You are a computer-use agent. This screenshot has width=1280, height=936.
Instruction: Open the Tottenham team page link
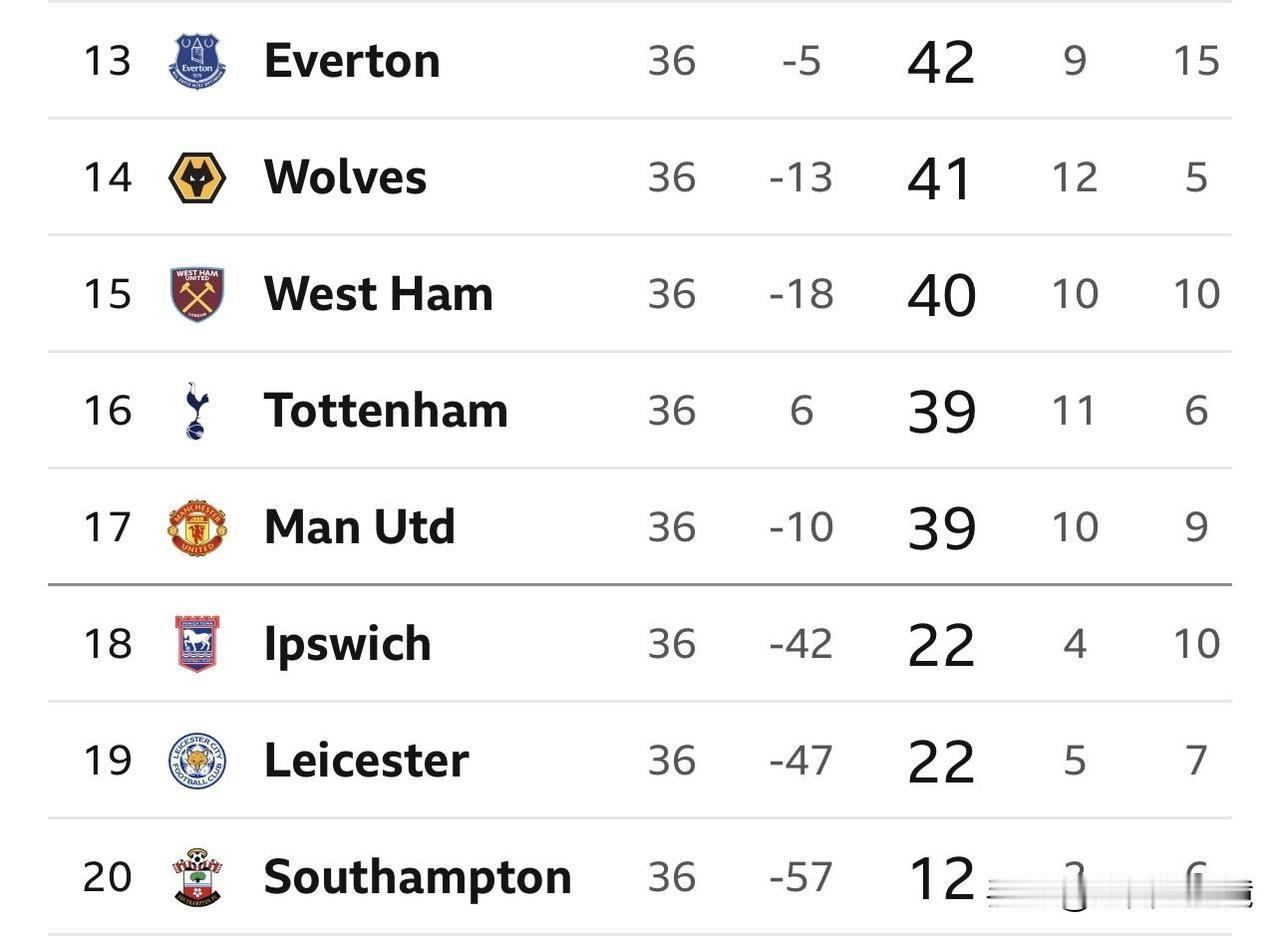(386, 410)
